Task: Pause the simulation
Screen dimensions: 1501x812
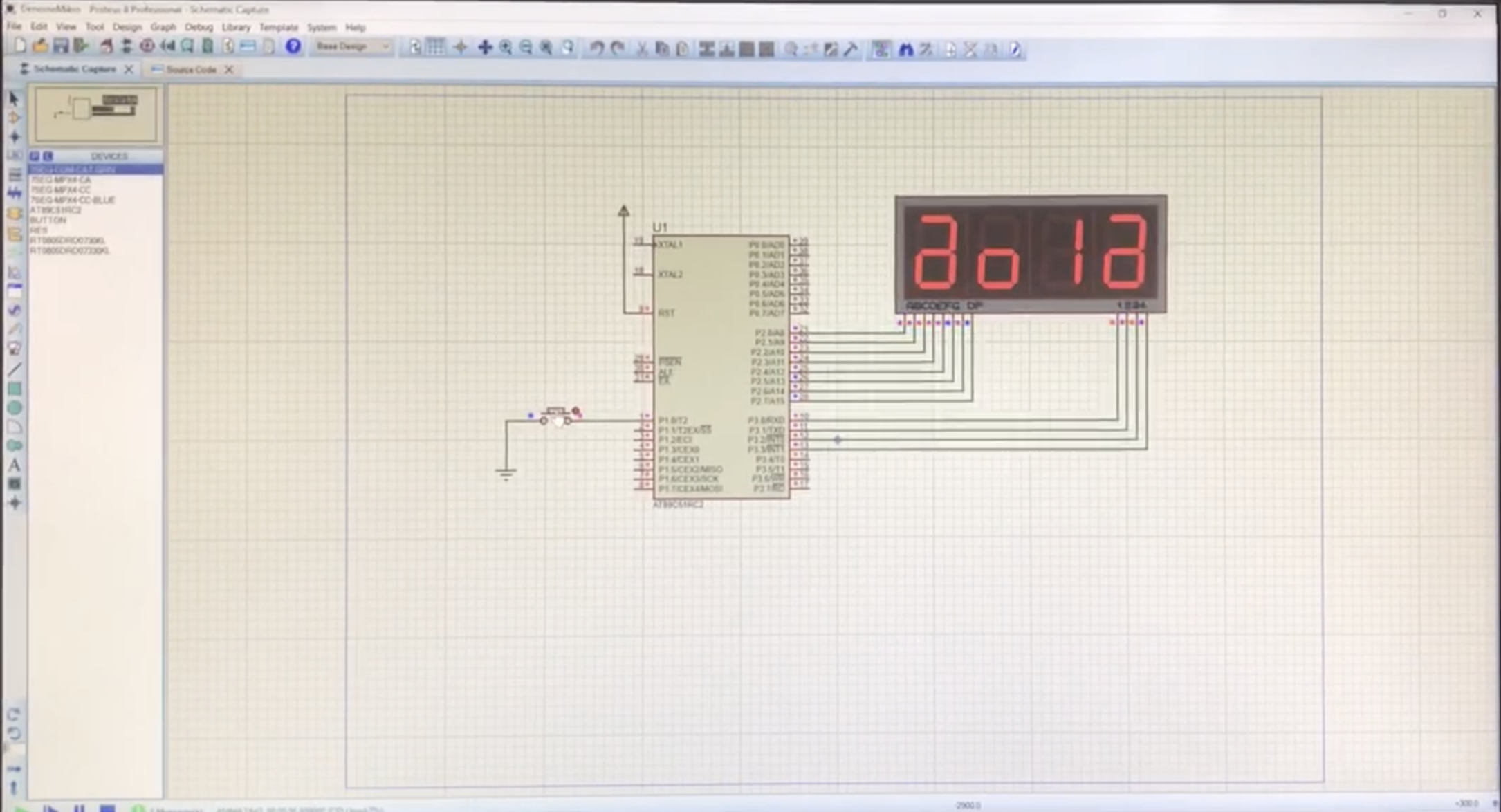Action: tap(79, 807)
